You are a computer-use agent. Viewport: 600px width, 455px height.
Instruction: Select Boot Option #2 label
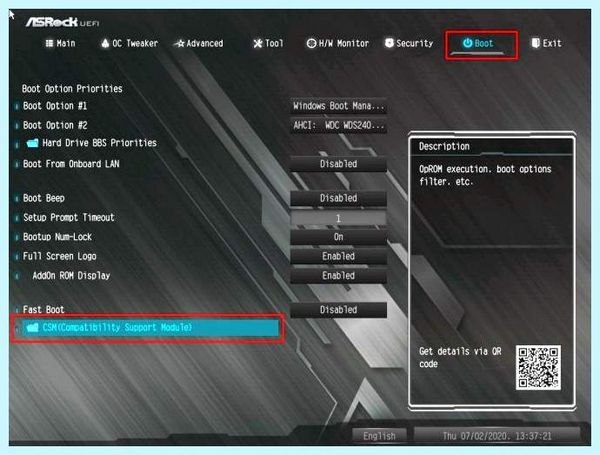(55, 126)
